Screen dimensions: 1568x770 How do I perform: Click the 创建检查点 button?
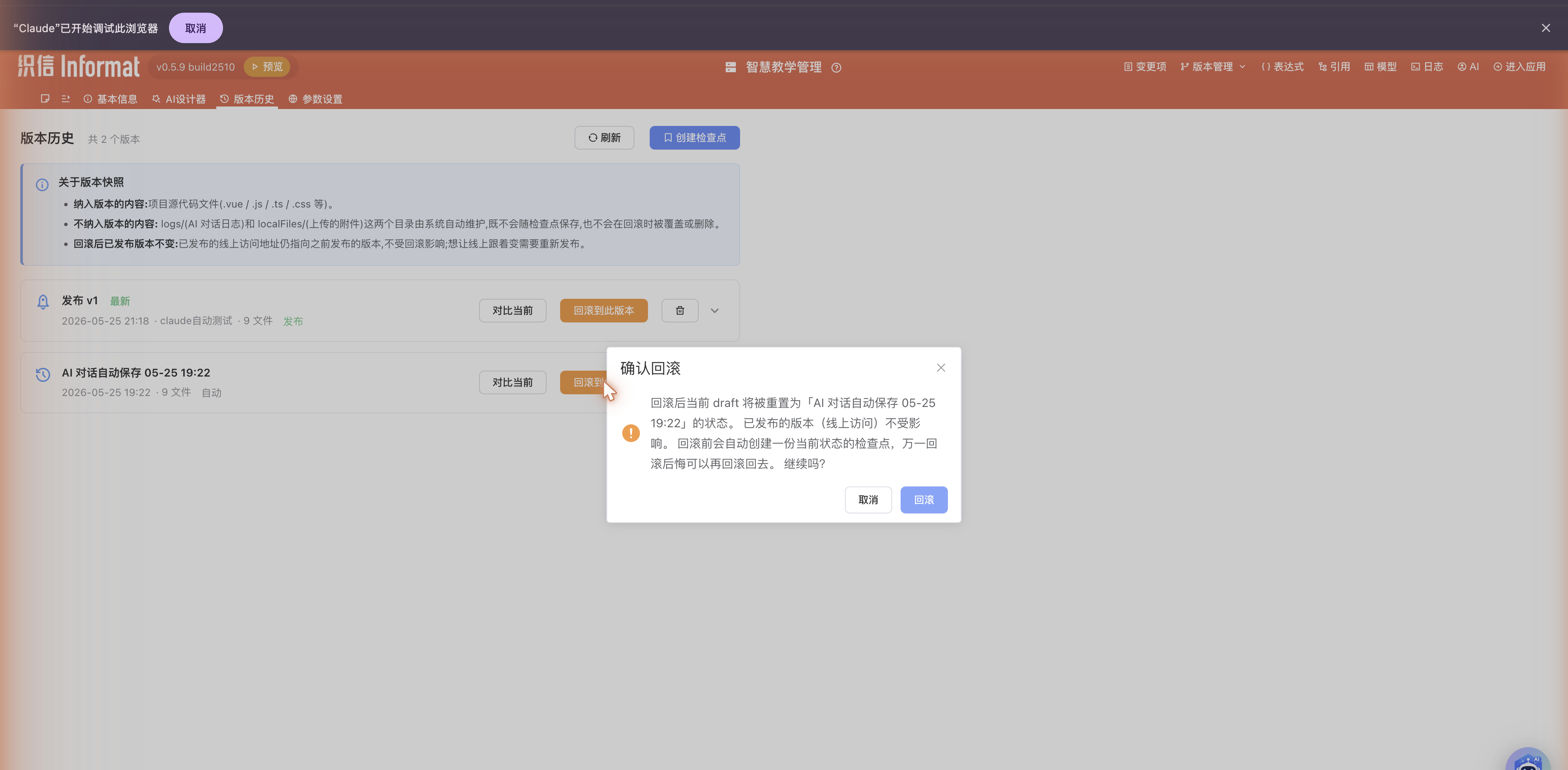click(x=694, y=138)
